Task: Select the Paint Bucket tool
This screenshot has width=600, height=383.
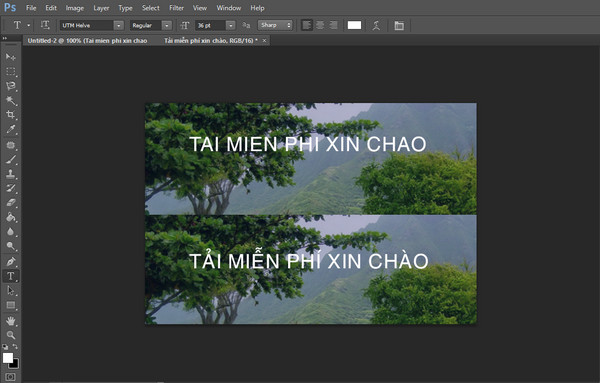Action: pyautogui.click(x=10, y=217)
